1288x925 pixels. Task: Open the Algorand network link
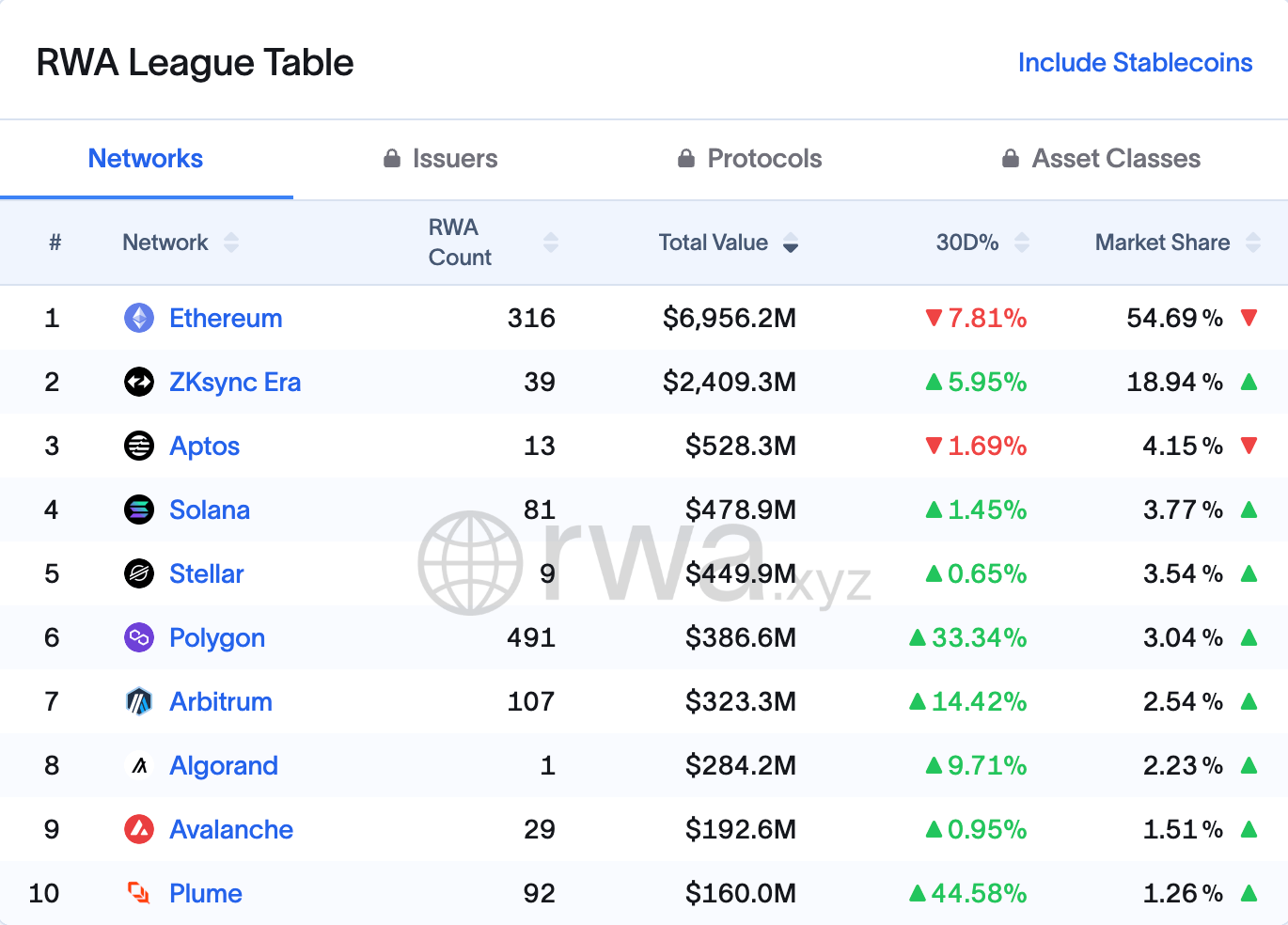pos(224,766)
